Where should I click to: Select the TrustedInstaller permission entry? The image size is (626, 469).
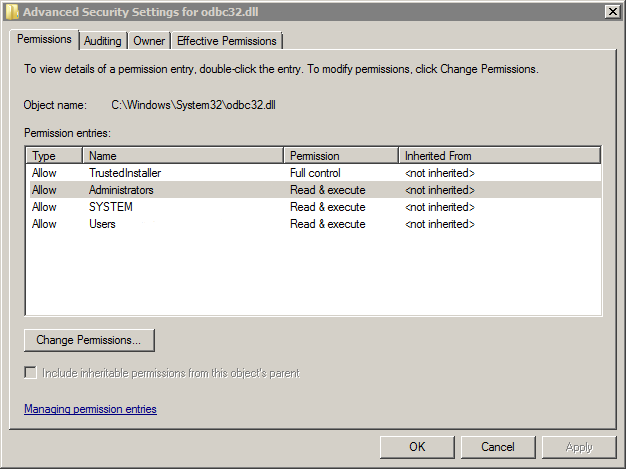125,173
